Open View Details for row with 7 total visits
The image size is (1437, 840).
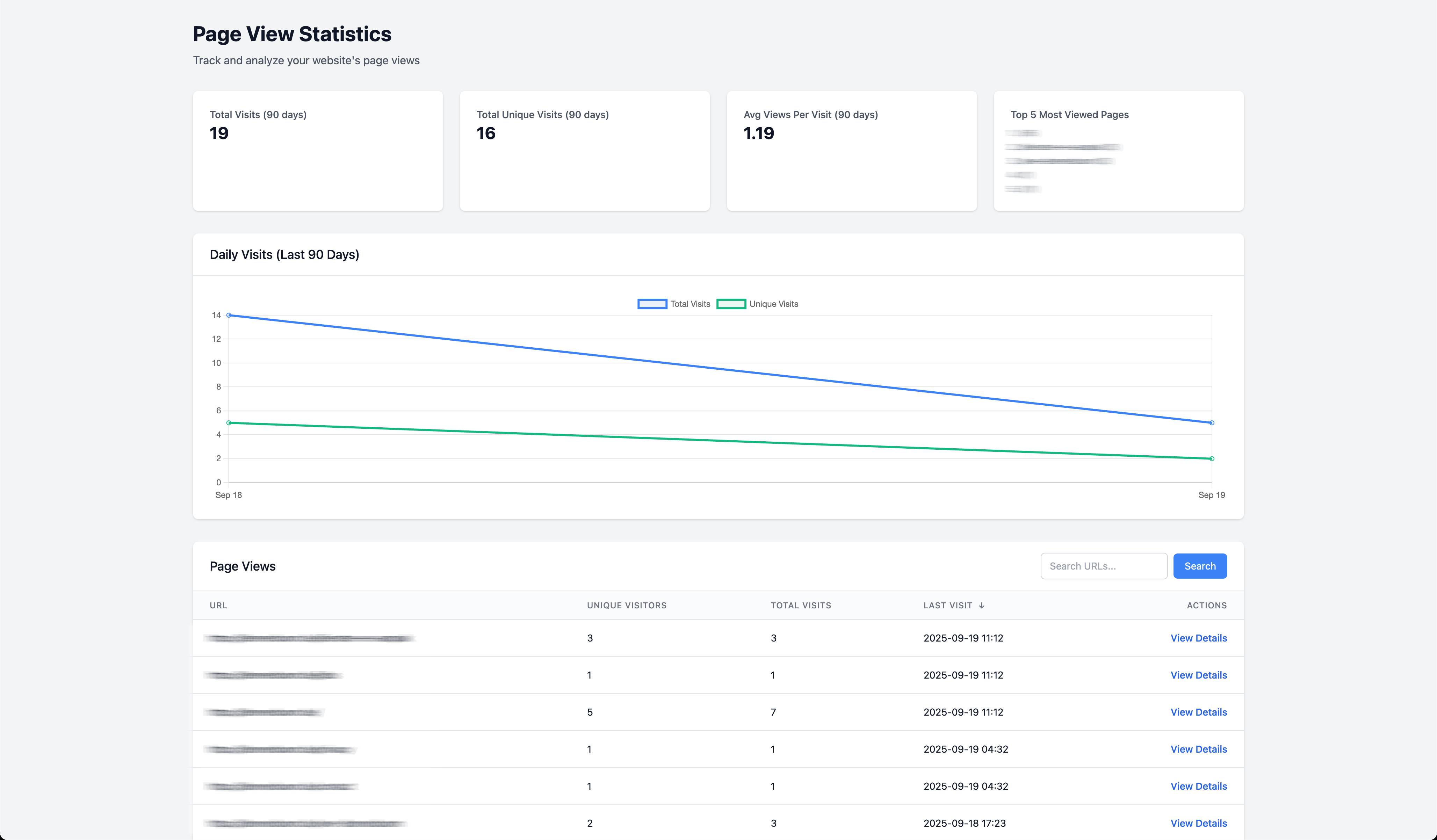point(1198,712)
